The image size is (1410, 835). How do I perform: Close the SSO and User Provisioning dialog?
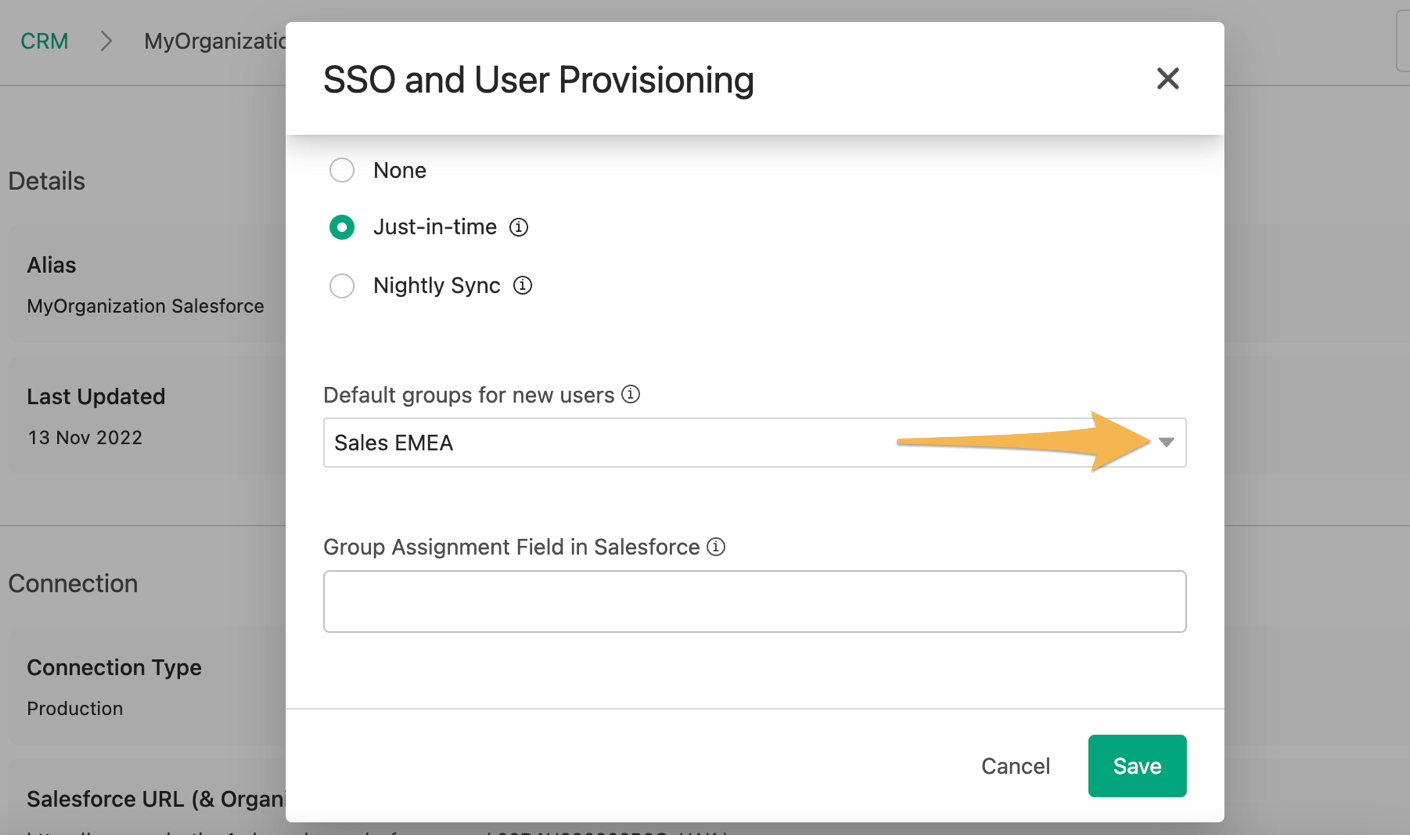coord(1167,79)
